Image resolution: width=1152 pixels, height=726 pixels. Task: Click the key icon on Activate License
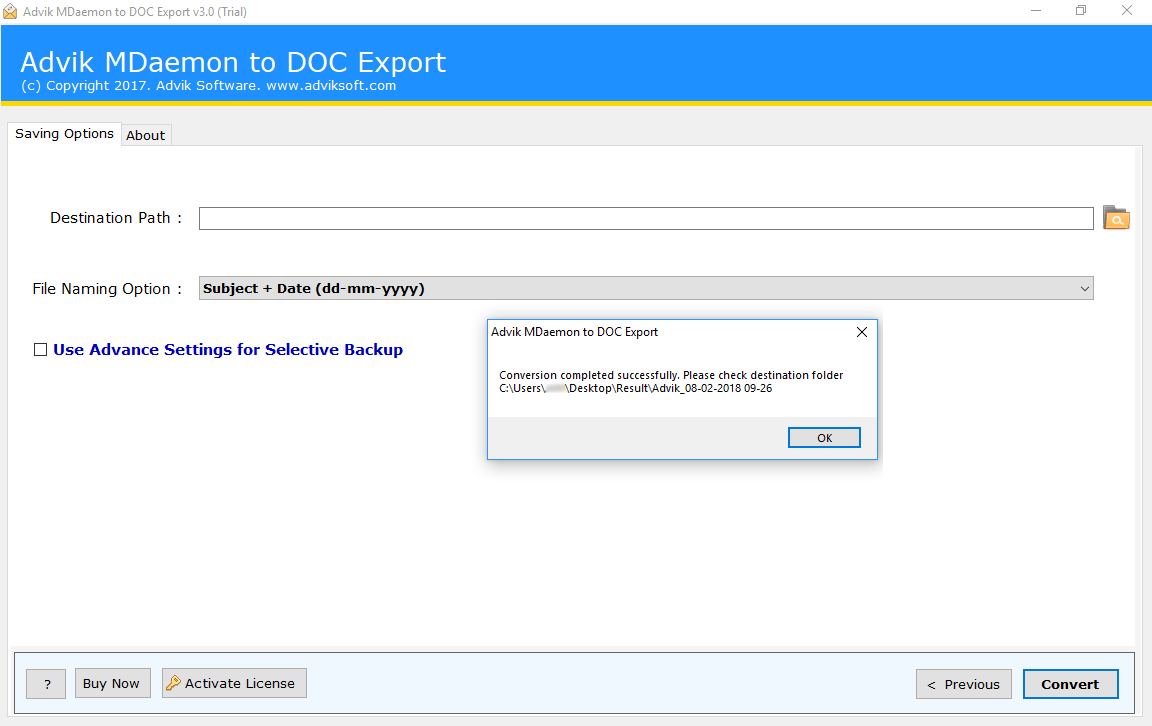[173, 683]
